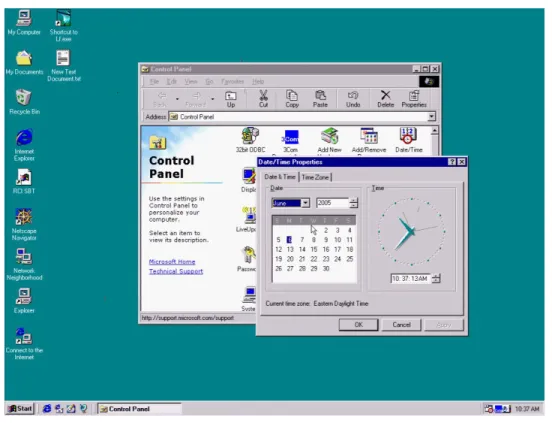This screenshot has height=423, width=552.
Task: Click the Control Panel scrollbar up arrow
Action: pos(434,131)
